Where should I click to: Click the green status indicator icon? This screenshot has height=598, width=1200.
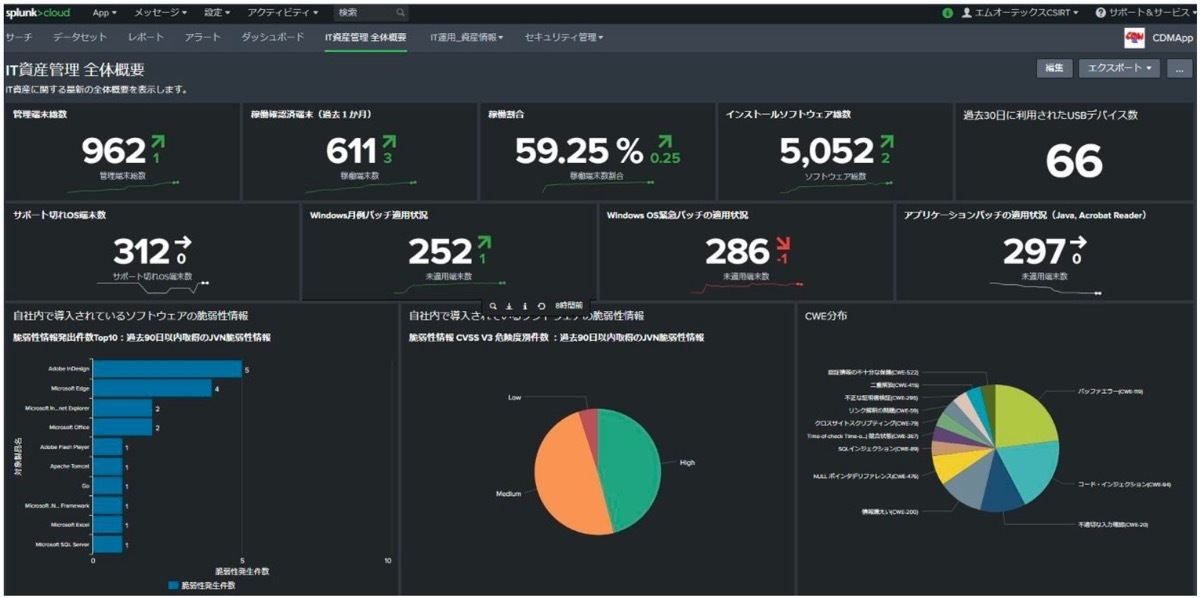[x=947, y=13]
